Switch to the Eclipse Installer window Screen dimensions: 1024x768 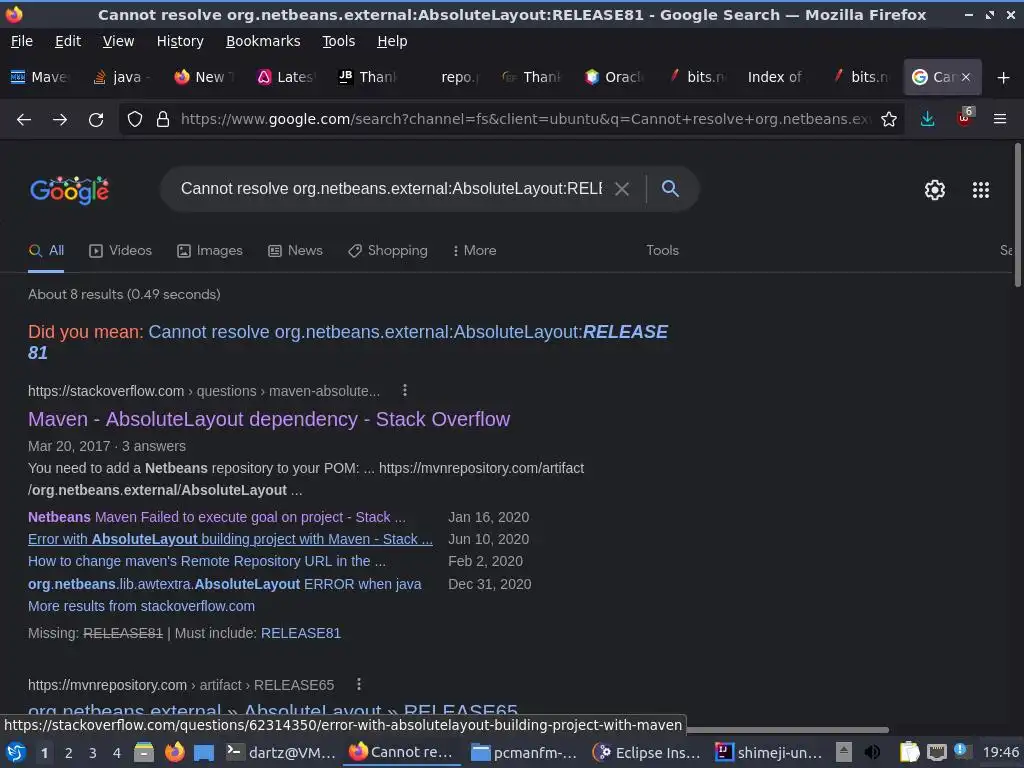[x=647, y=753]
